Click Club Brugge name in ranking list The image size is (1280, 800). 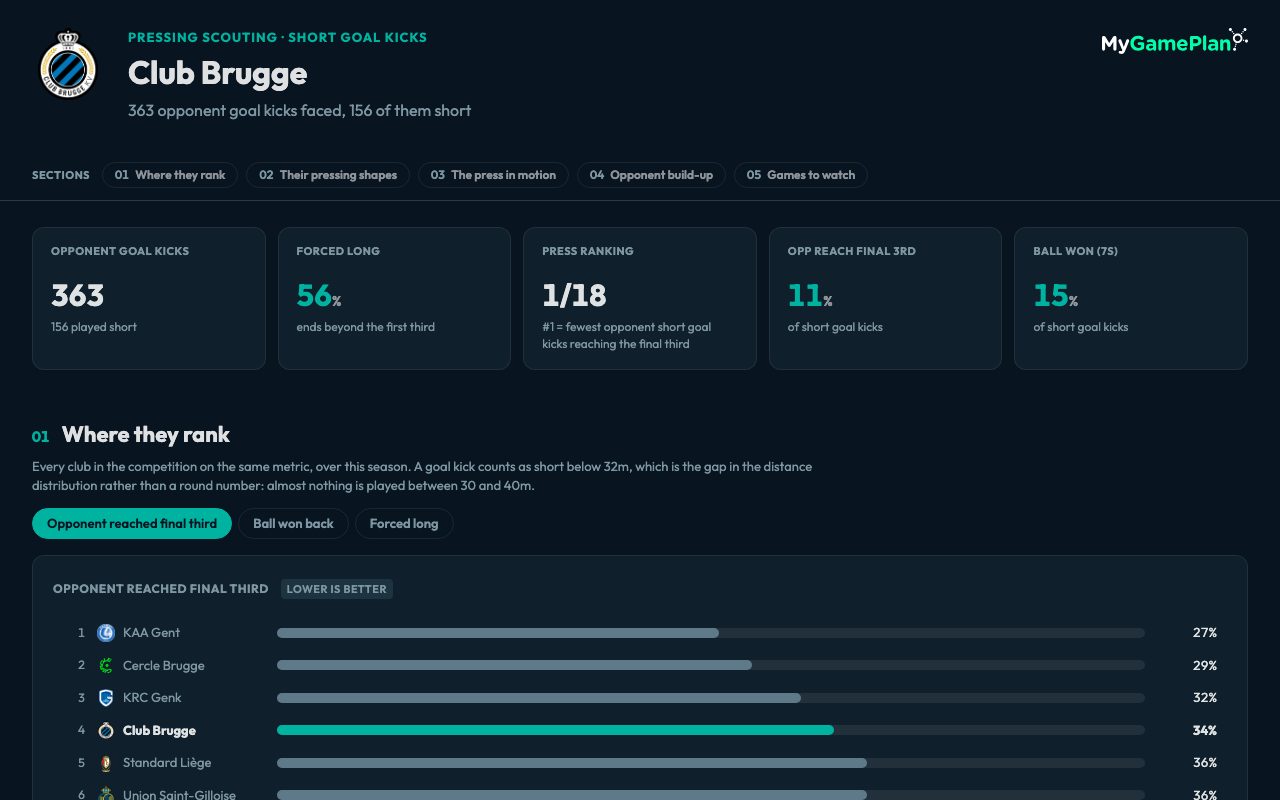click(159, 730)
